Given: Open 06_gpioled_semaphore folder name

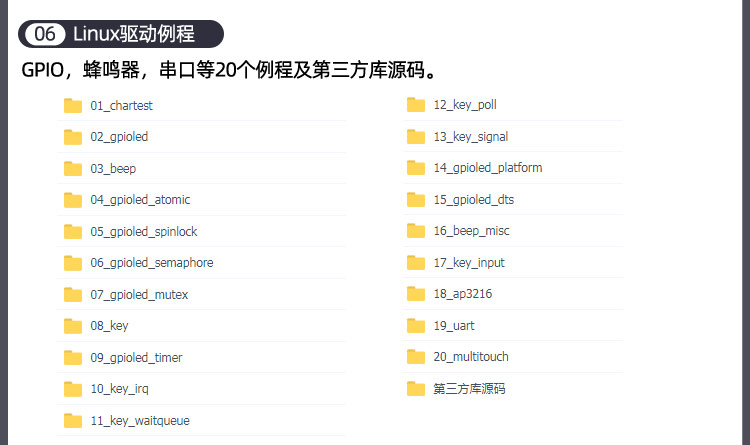Looking at the screenshot, I should click(x=152, y=263).
